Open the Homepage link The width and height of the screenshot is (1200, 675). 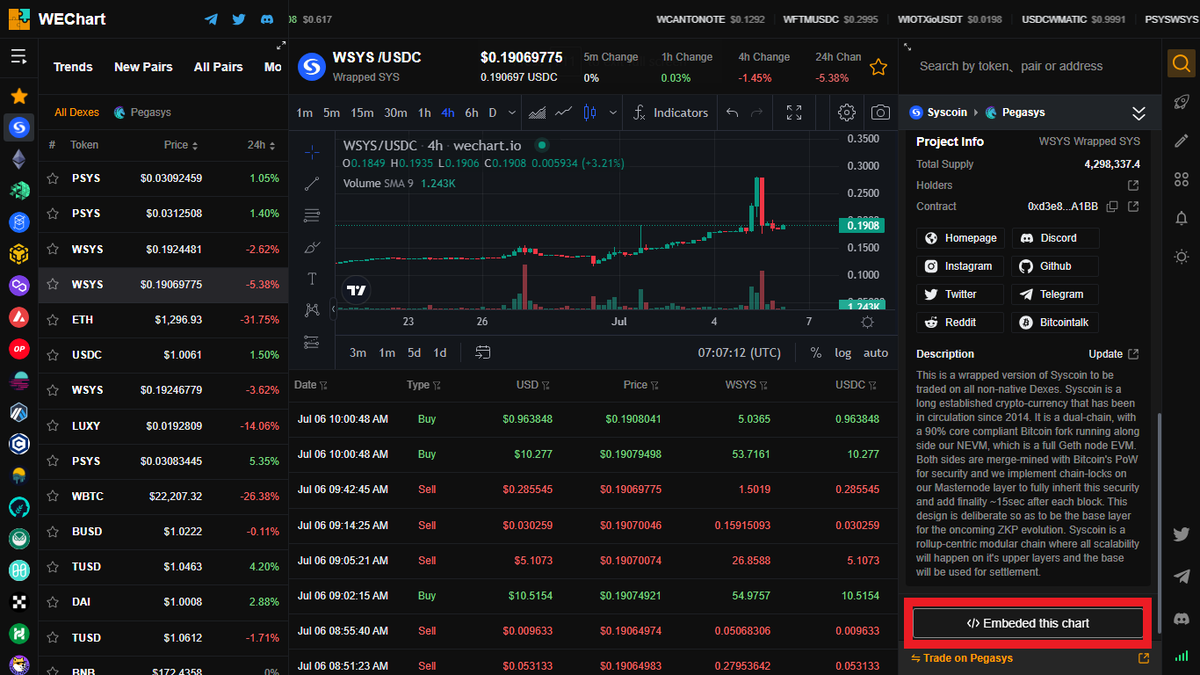coord(961,238)
